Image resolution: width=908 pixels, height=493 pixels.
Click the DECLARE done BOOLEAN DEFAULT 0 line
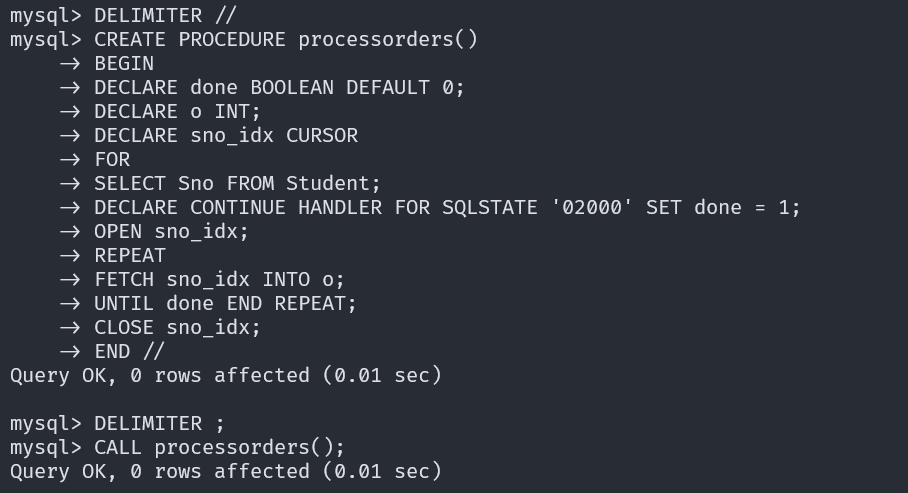click(x=279, y=88)
